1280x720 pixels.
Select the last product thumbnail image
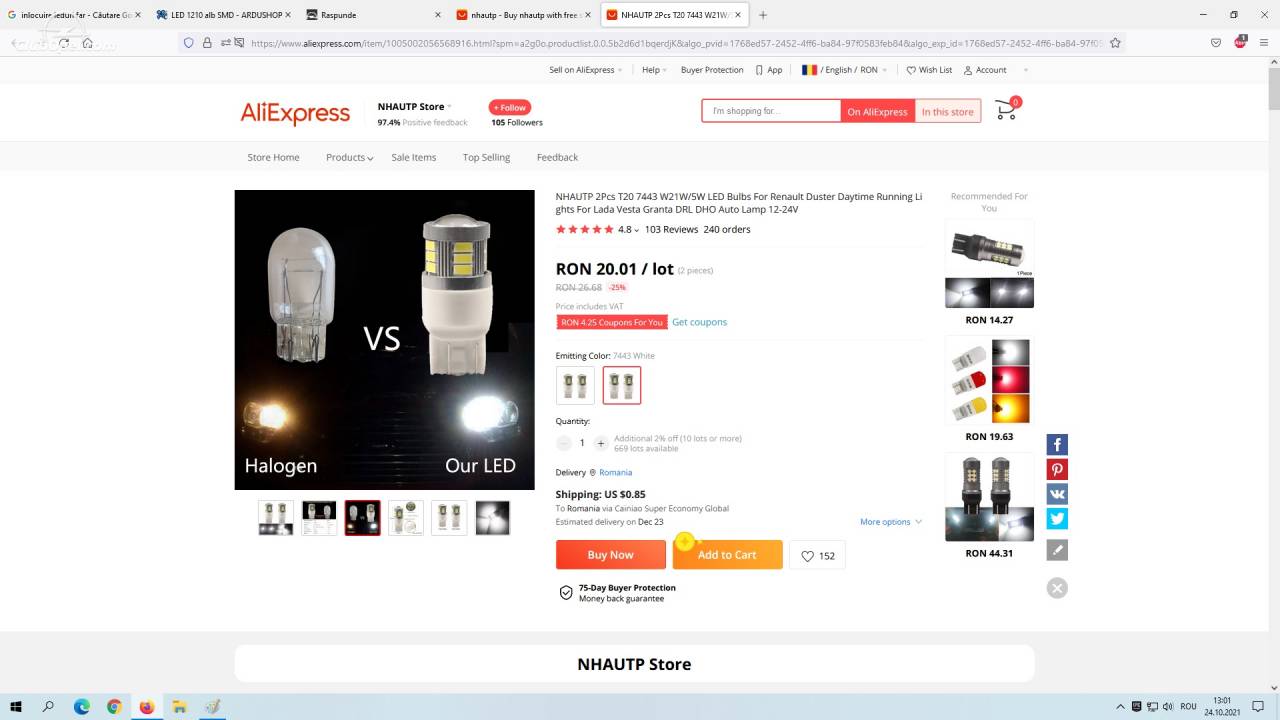492,518
